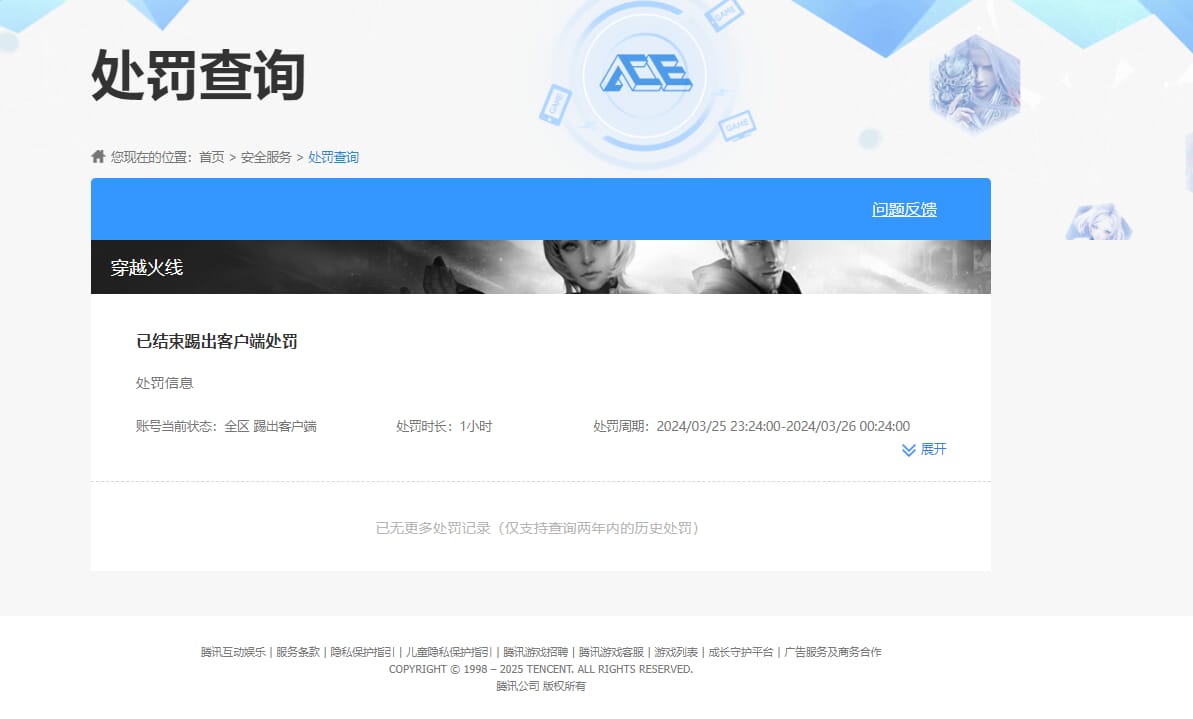The width and height of the screenshot is (1193, 719).
Task: Click the 处罚查询 page title
Action: point(199,75)
